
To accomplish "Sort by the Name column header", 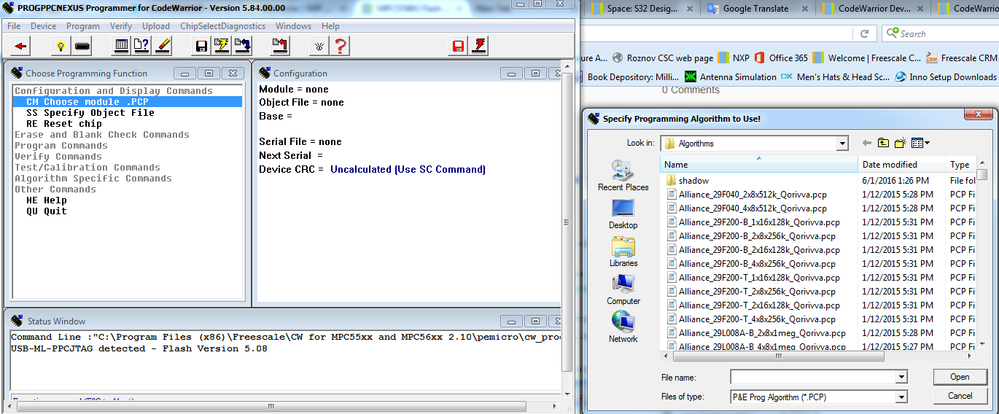I will tap(759, 164).
